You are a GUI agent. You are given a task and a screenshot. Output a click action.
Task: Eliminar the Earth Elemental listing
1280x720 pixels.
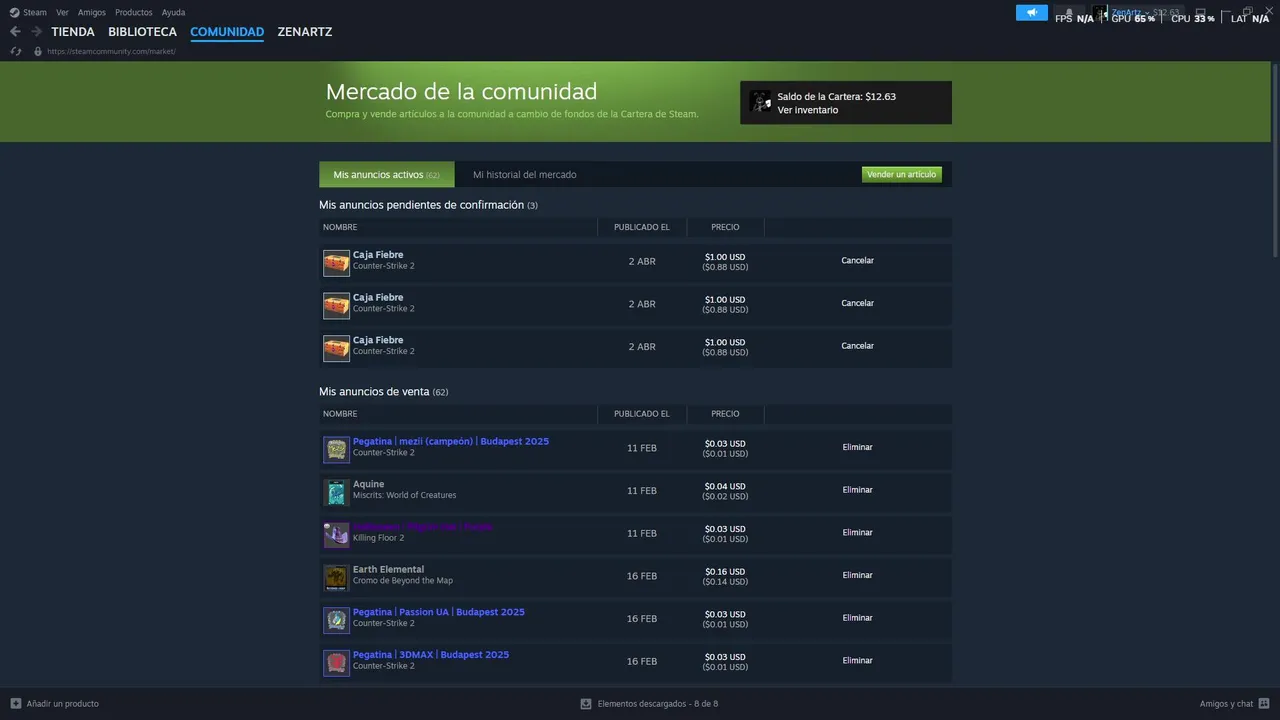click(857, 575)
